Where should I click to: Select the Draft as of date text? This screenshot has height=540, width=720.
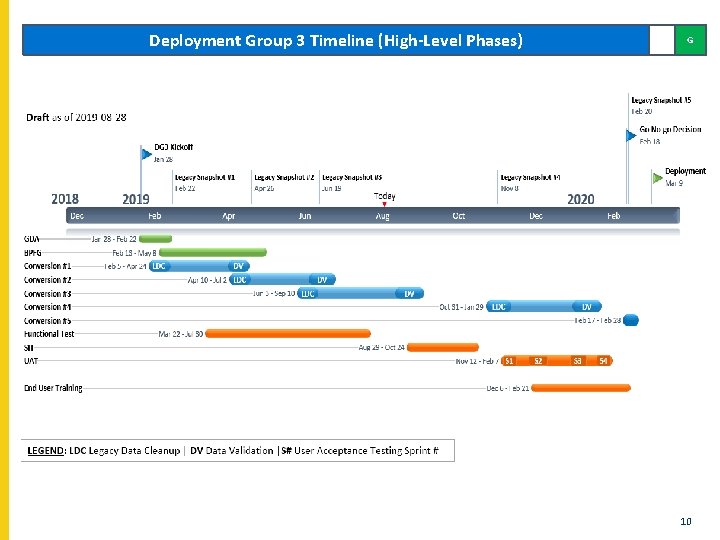[x=76, y=117]
